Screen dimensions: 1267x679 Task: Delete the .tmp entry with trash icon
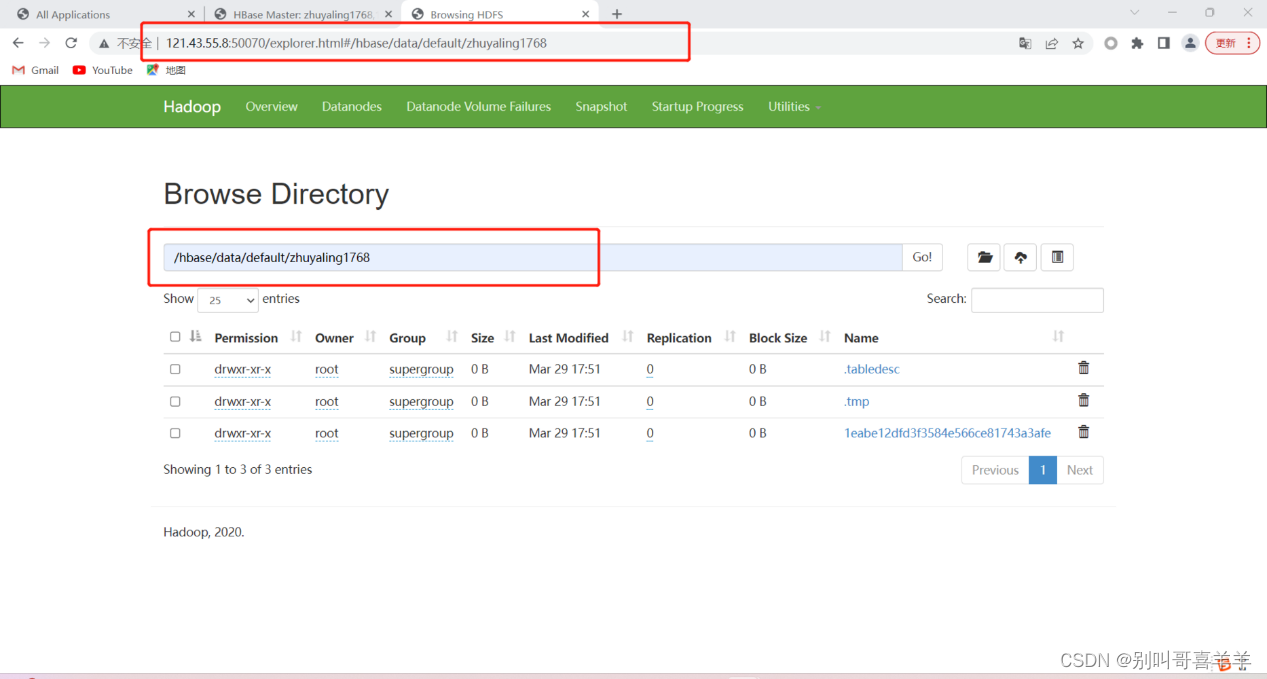[x=1083, y=400]
